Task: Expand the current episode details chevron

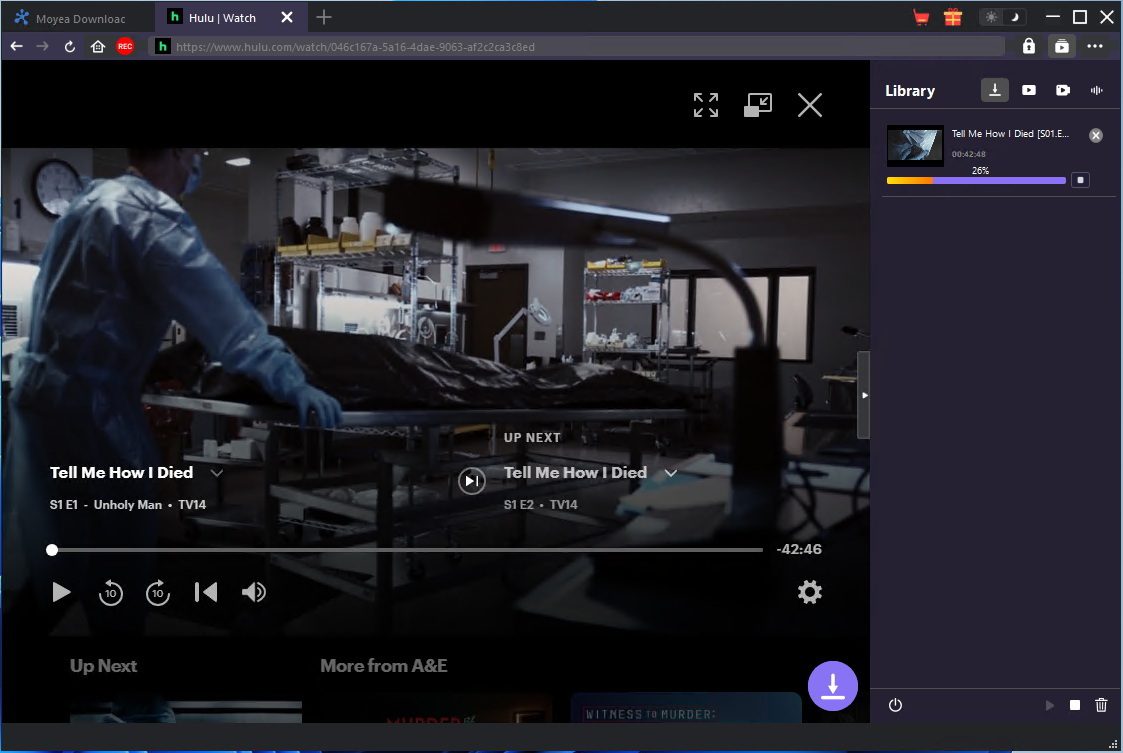Action: point(216,473)
